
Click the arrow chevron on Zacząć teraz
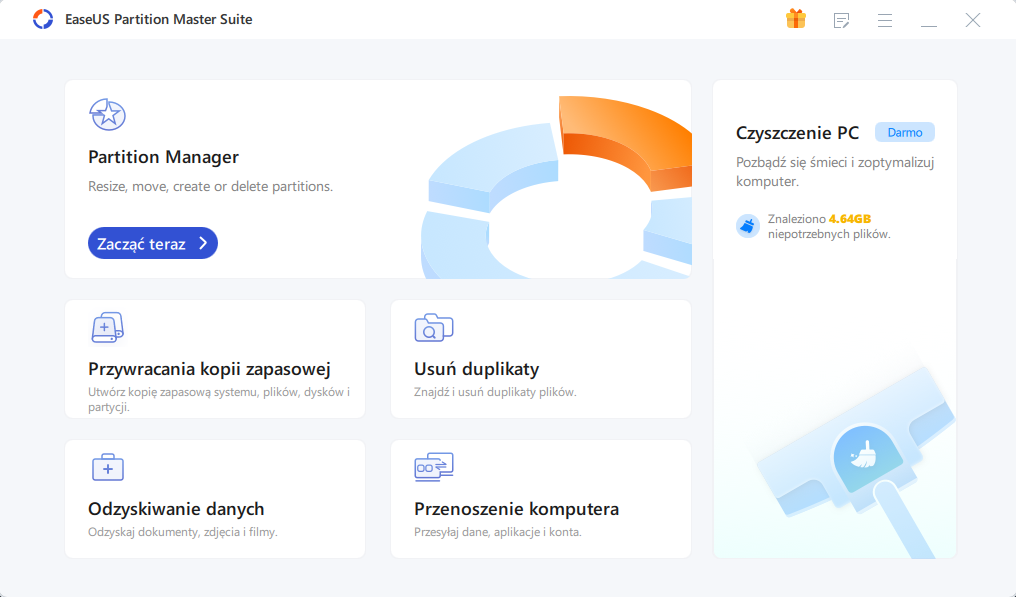203,243
